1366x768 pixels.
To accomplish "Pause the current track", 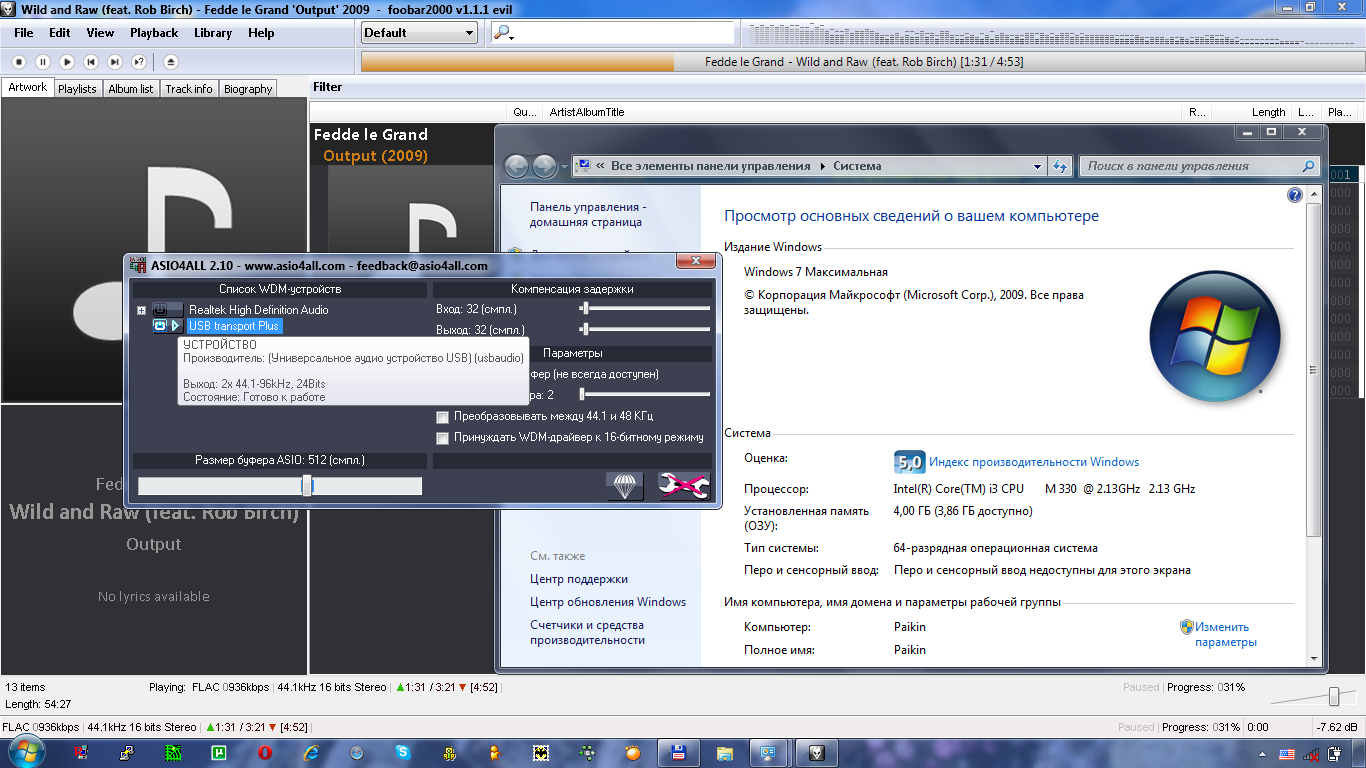I will tap(43, 62).
